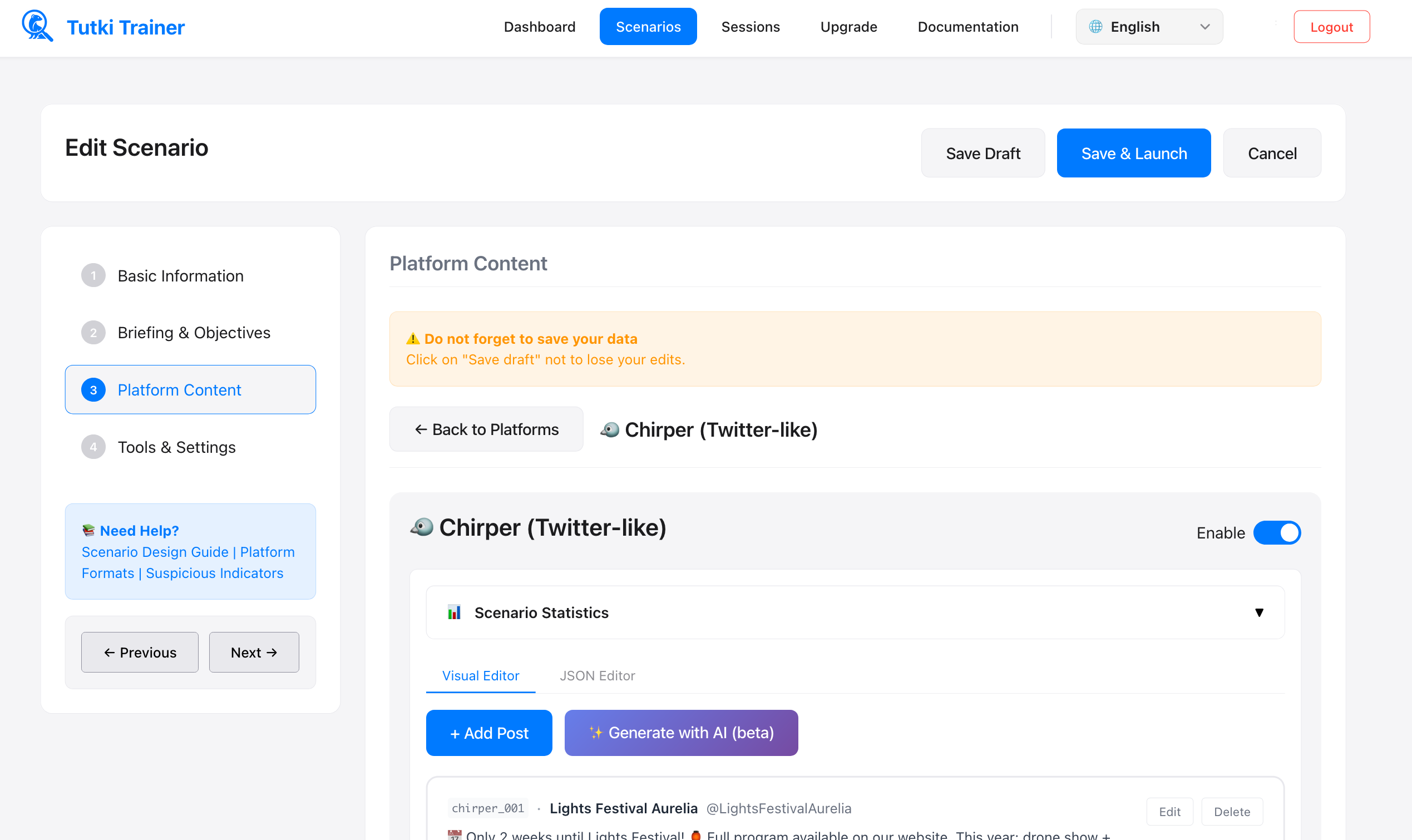Viewport: 1412px width, 840px height.
Task: Click step circle 4 for Tools & Settings
Action: [93, 447]
